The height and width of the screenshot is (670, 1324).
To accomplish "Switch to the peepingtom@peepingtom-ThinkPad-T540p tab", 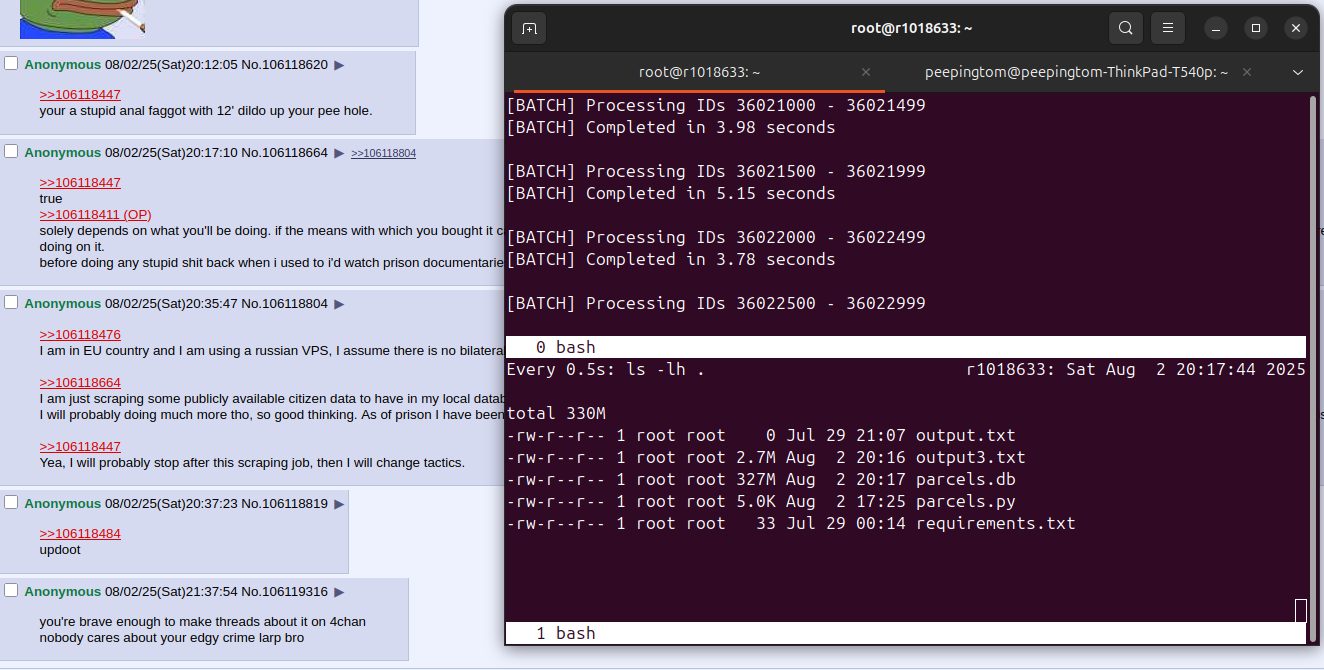I will [1076, 72].
